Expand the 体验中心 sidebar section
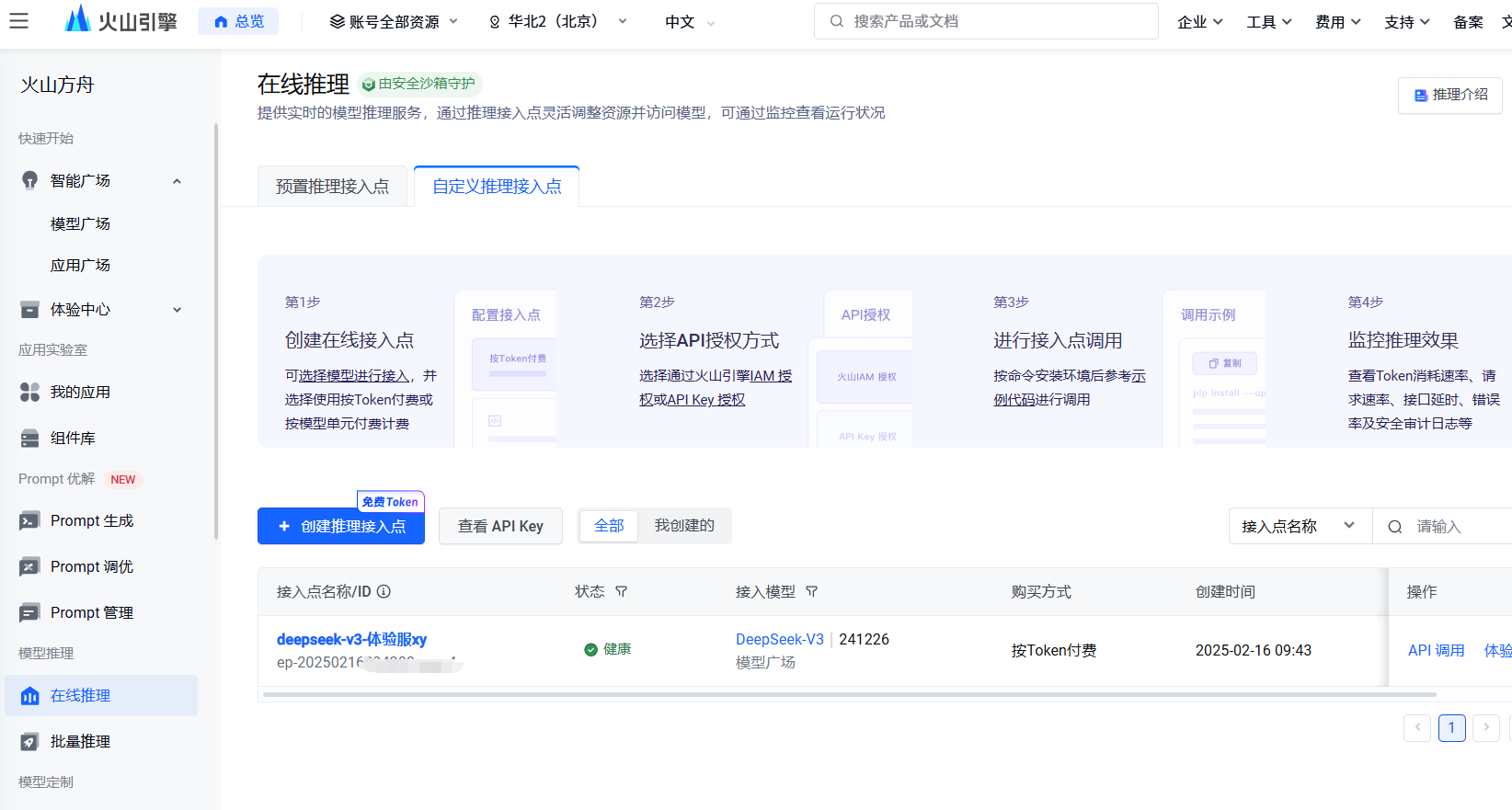Image resolution: width=1512 pixels, height=810 pixels. click(x=177, y=310)
